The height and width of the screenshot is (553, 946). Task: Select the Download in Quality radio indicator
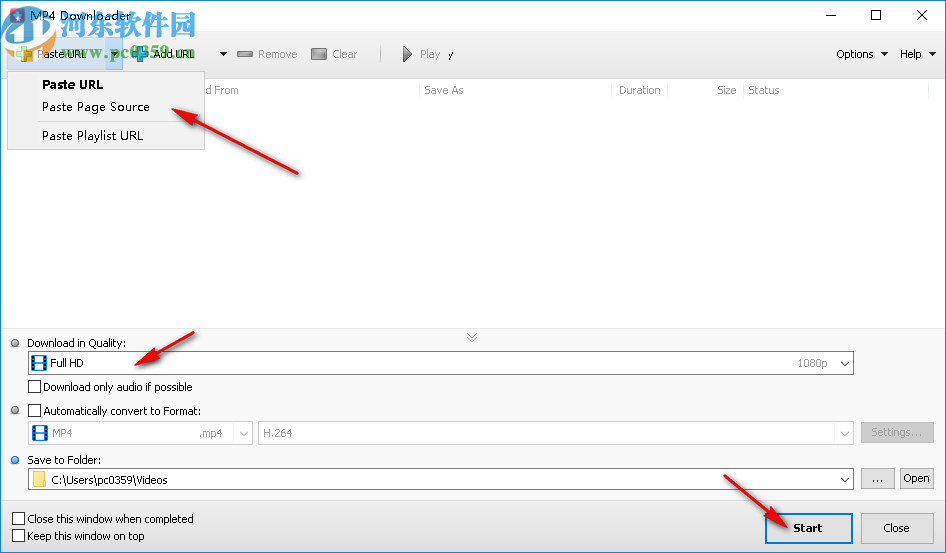point(15,343)
